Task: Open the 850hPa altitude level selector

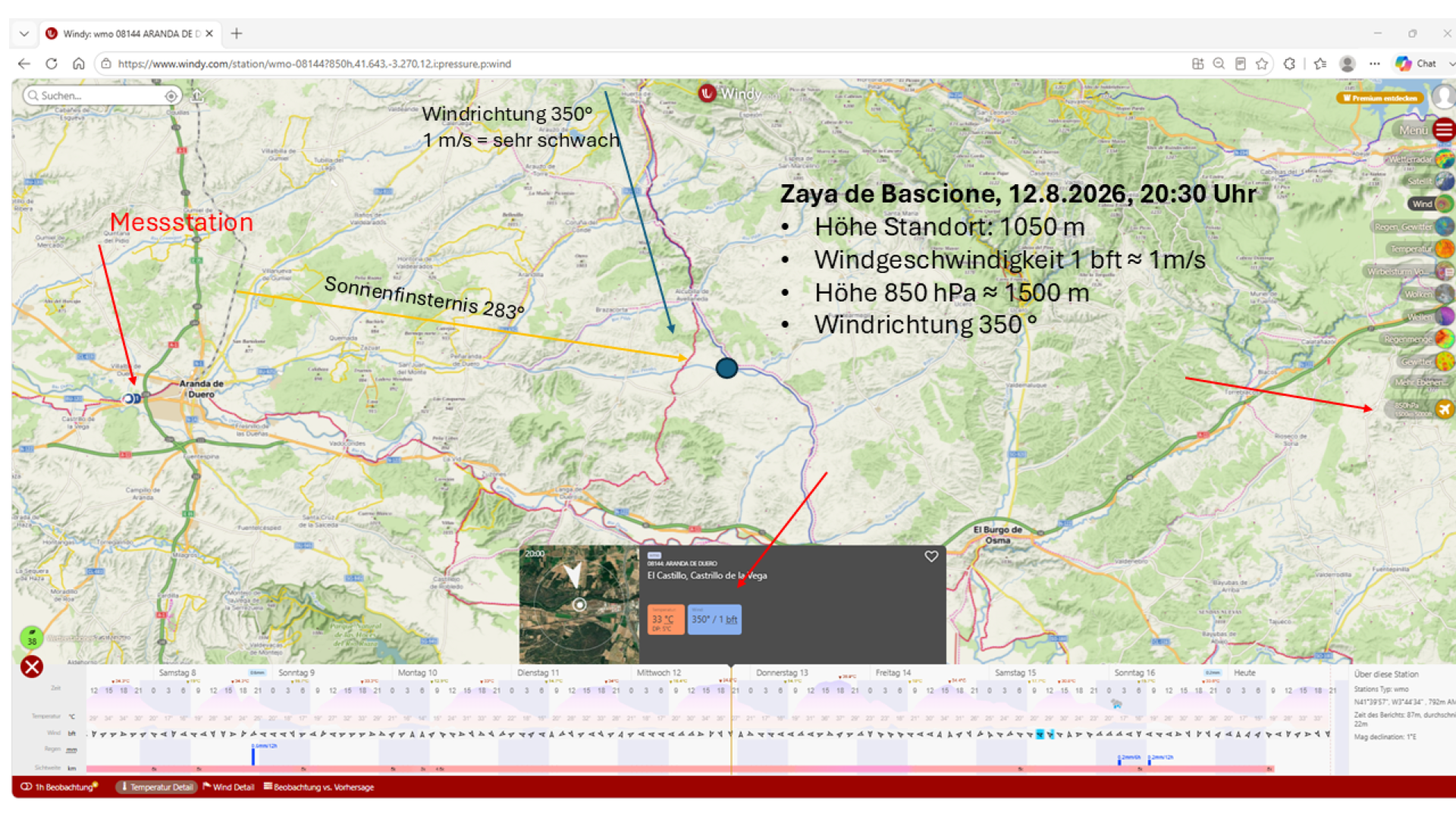Action: pyautogui.click(x=1420, y=409)
